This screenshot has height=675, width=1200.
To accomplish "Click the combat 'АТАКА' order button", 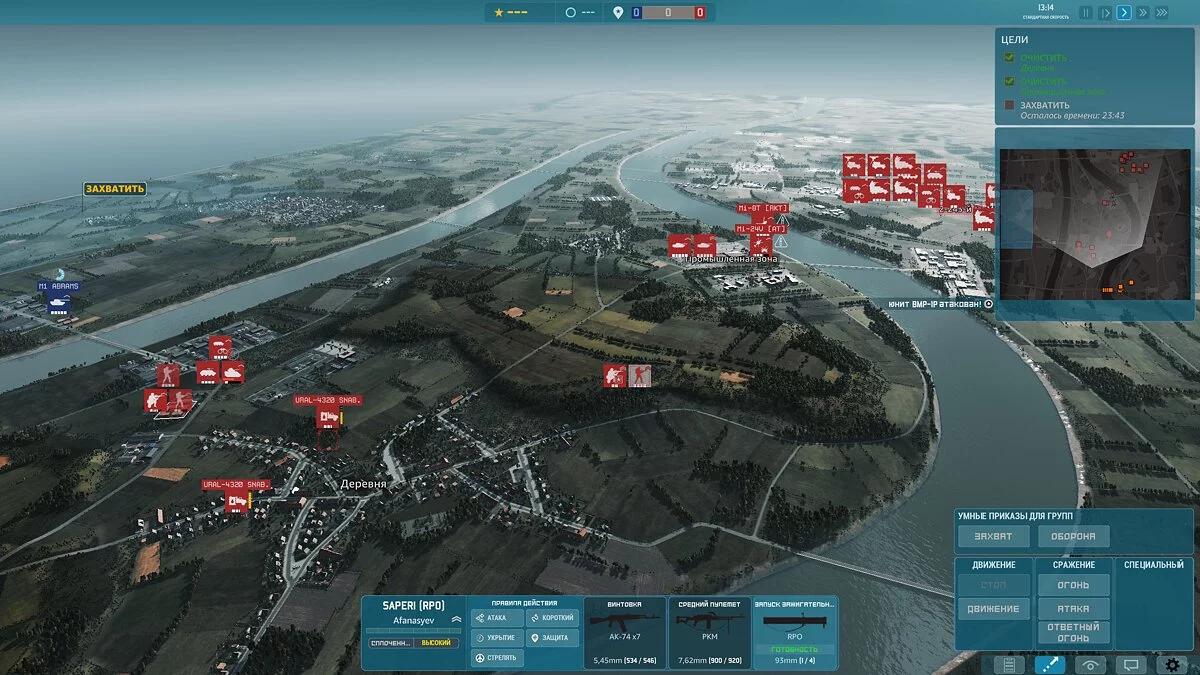I will 1074,609.
